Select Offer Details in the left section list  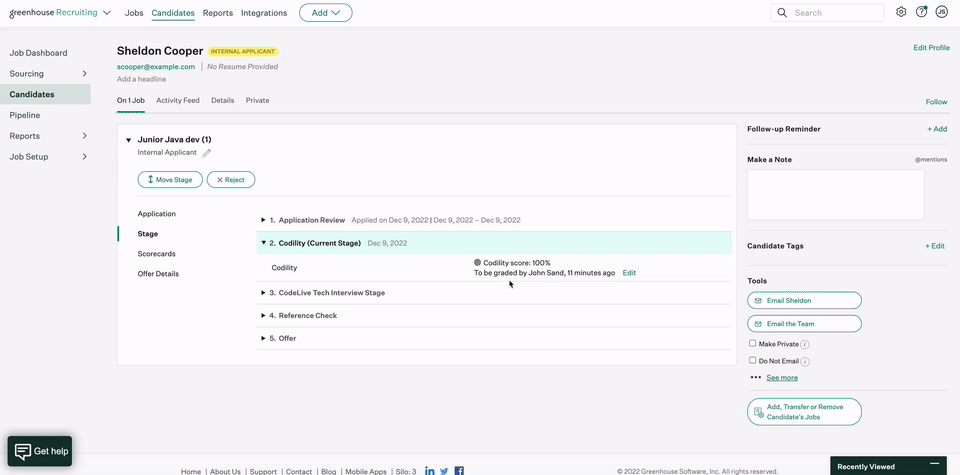[158, 274]
